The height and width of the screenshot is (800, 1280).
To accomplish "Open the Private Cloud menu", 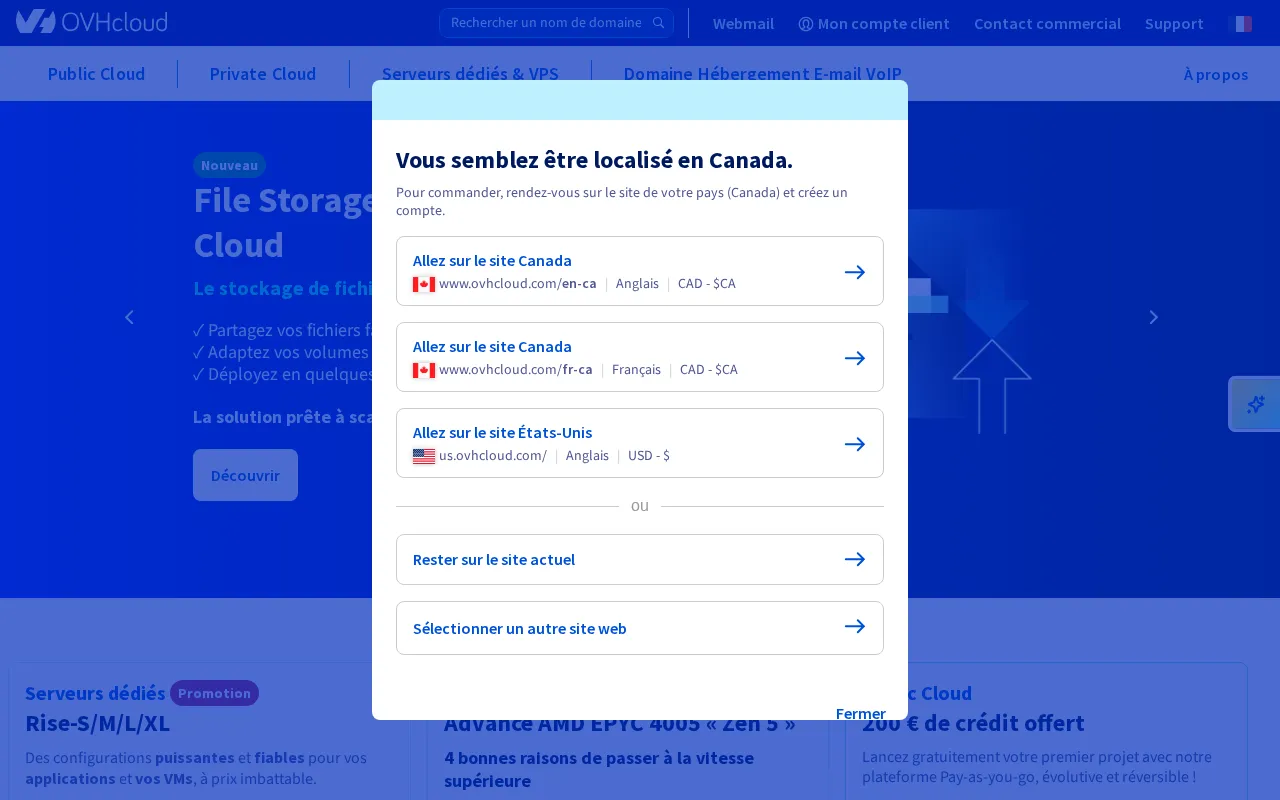I will coord(263,74).
